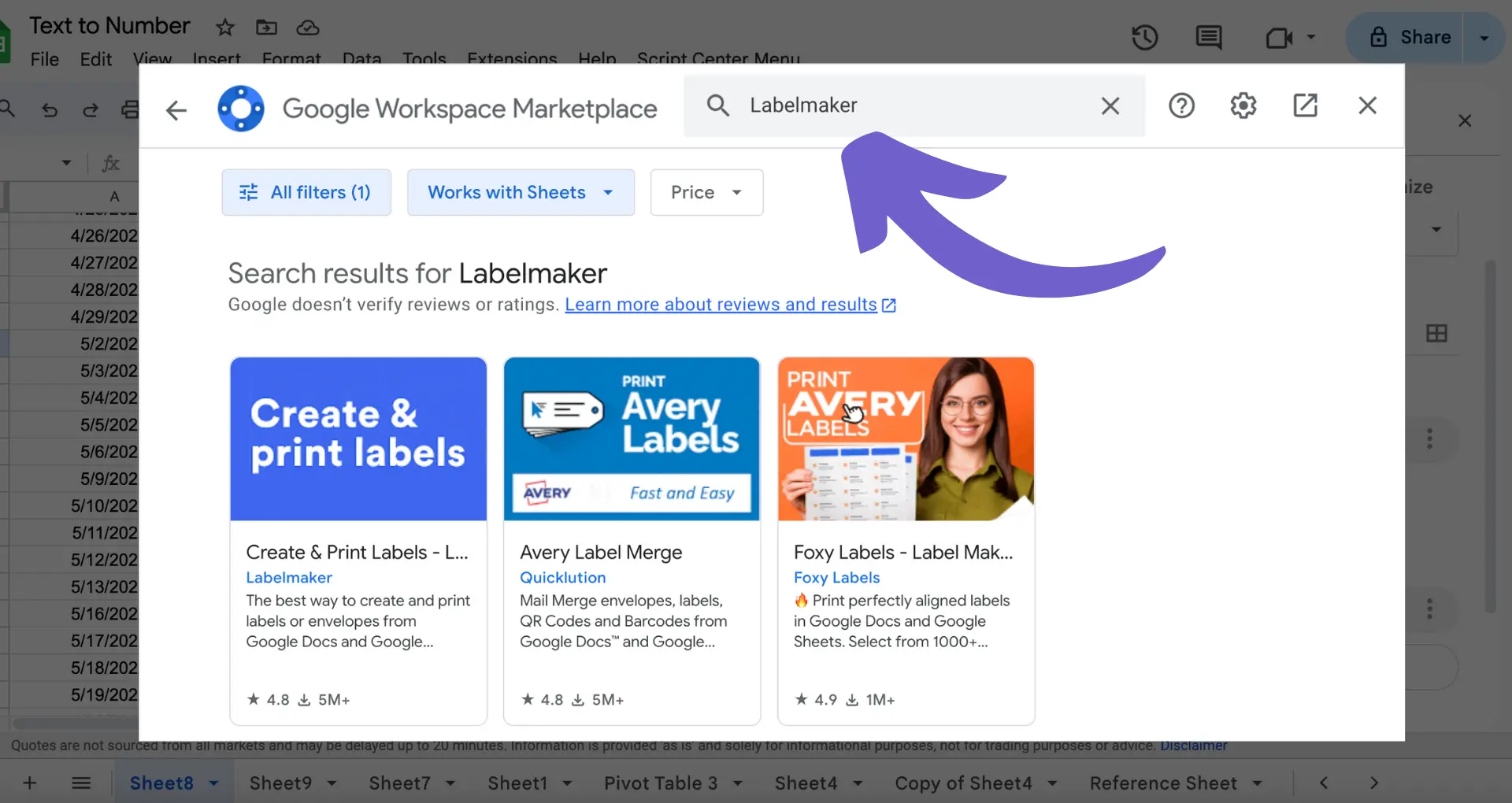
Task: Check cloud save status icon
Action: point(308,28)
